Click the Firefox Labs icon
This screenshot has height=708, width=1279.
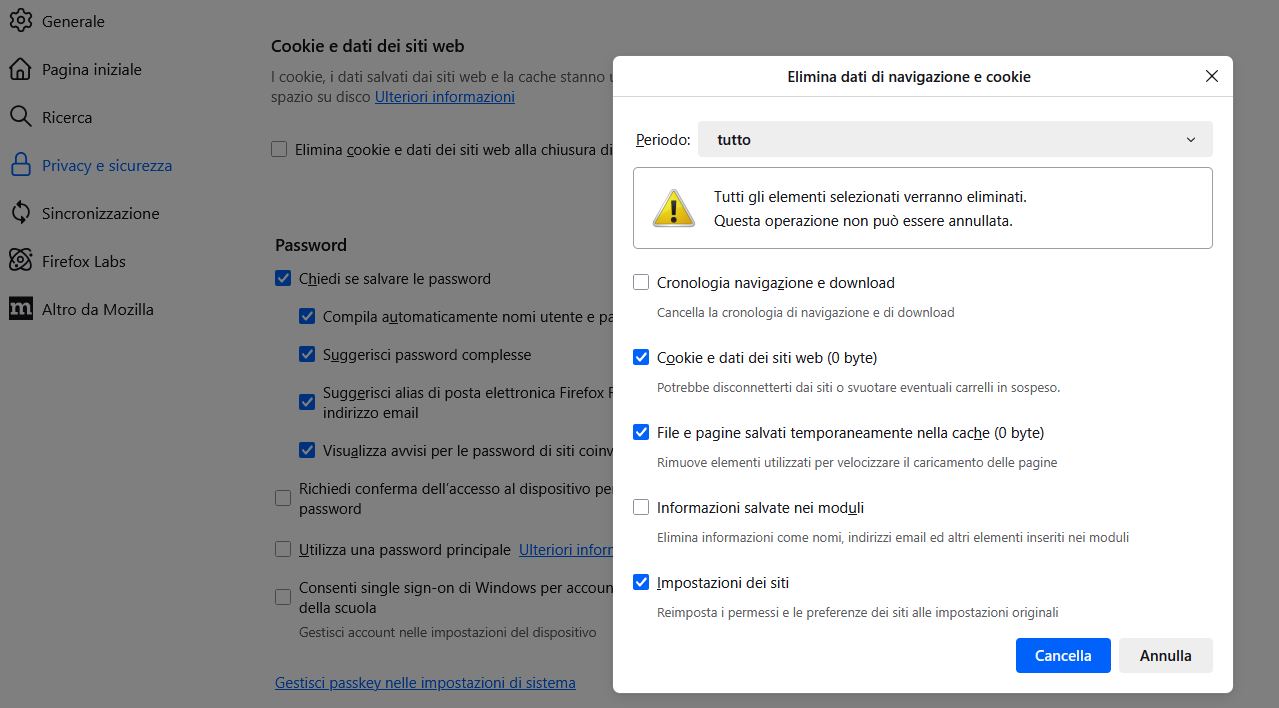point(20,261)
